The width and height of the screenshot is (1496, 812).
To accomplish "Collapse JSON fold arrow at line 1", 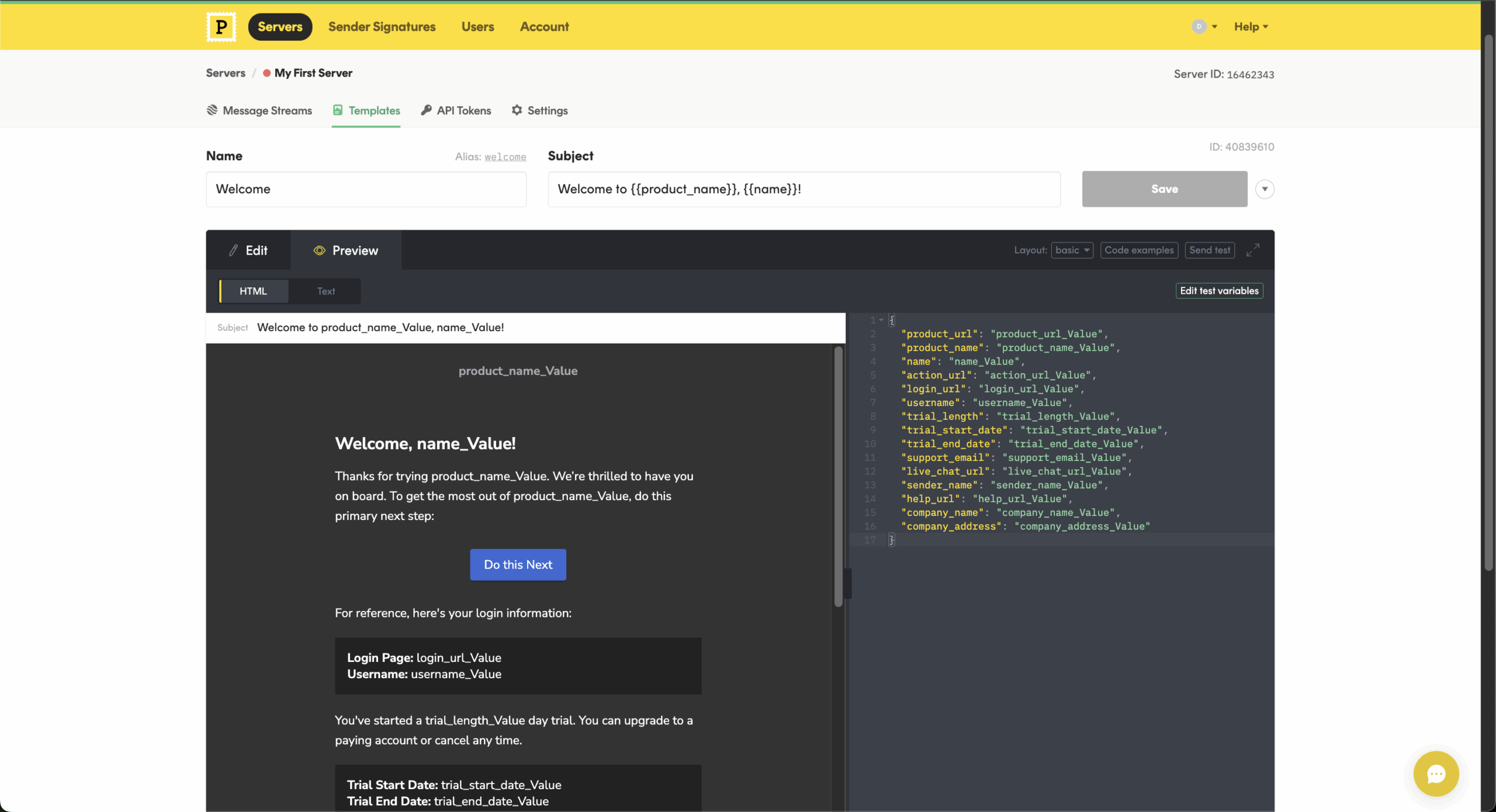I will [x=881, y=320].
